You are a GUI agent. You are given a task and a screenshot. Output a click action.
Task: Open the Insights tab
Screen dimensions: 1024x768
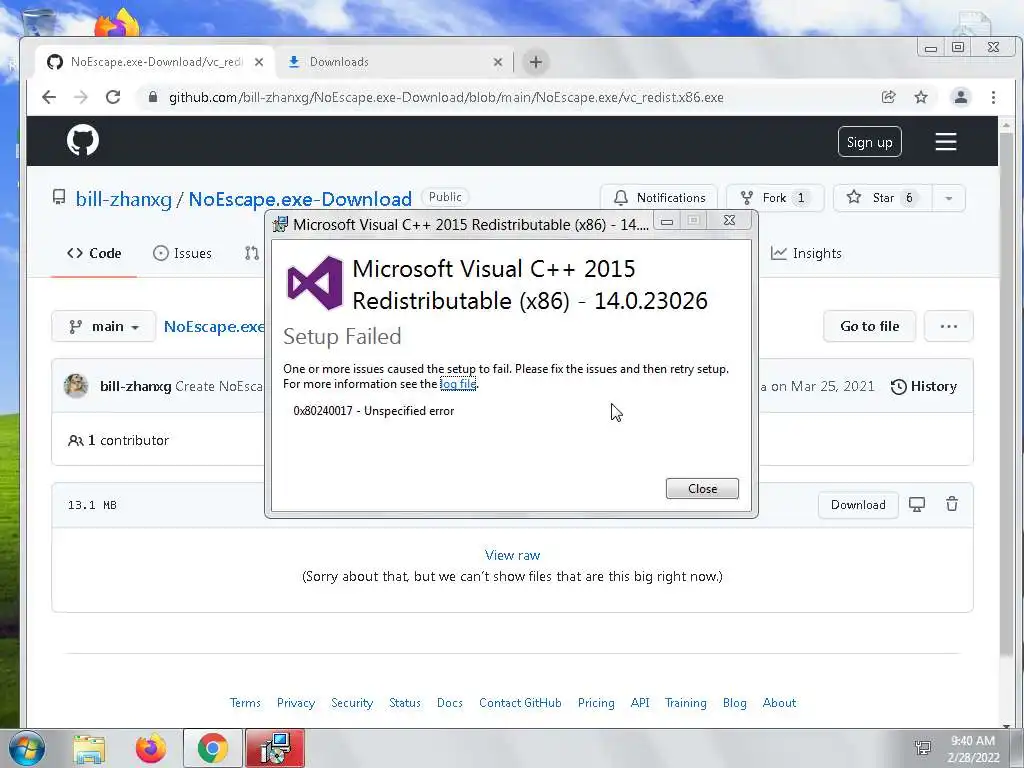806,253
